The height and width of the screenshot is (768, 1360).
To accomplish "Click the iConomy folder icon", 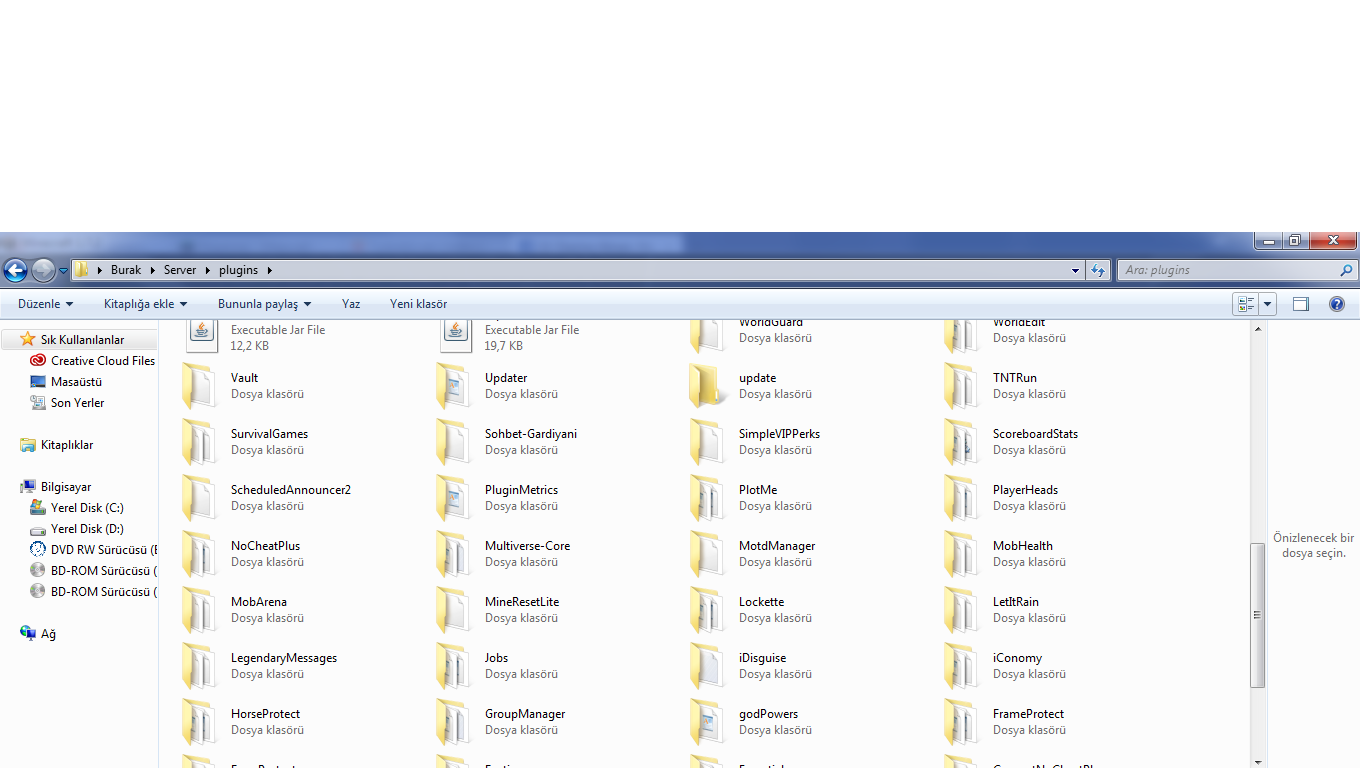I will pos(962,666).
